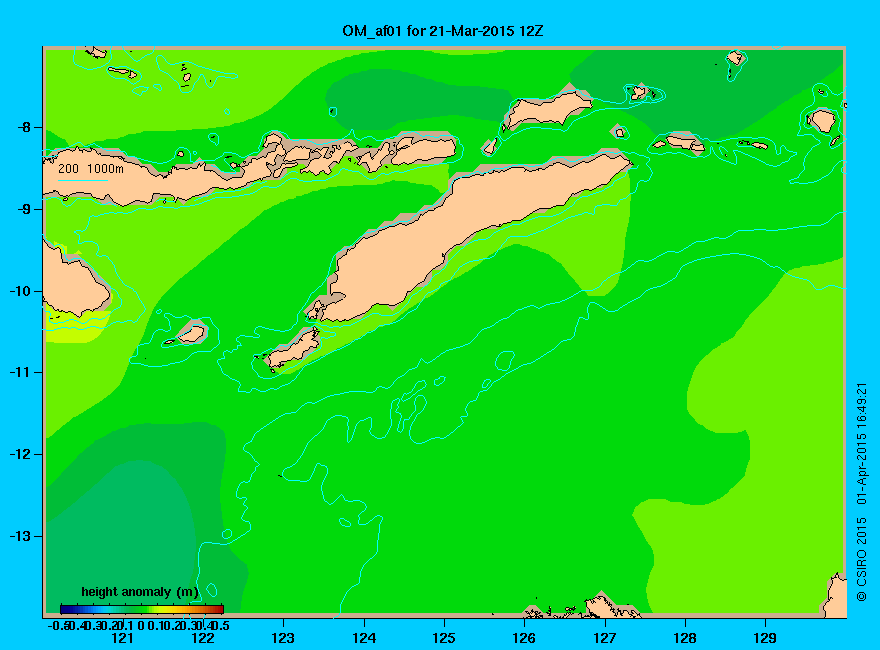Click the CSIRO 2015 copyright timestamp text

(861, 492)
